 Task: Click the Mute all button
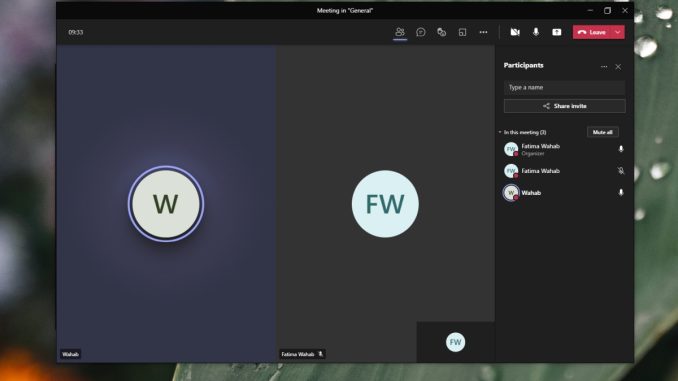[602, 132]
